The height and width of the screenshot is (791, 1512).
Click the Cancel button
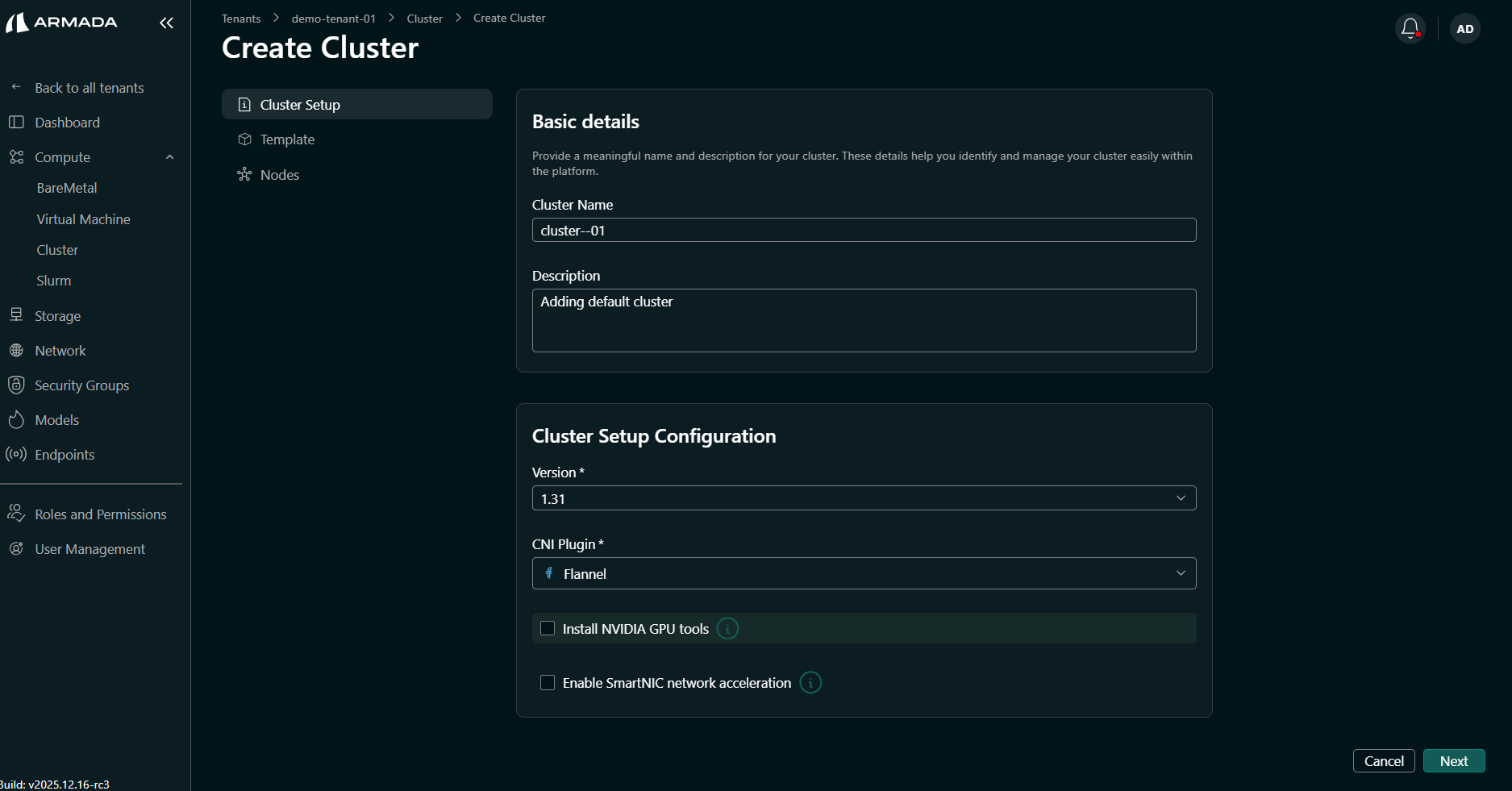tap(1383, 761)
